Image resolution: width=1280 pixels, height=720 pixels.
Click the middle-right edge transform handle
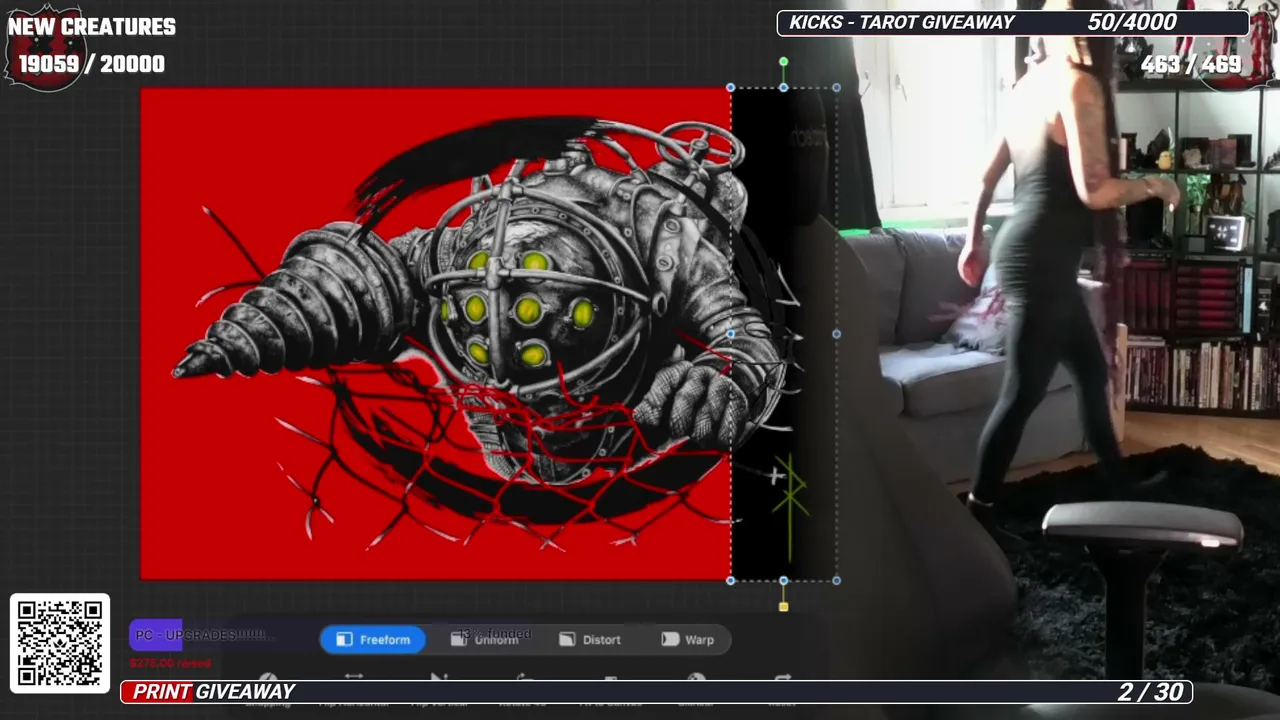click(836, 334)
